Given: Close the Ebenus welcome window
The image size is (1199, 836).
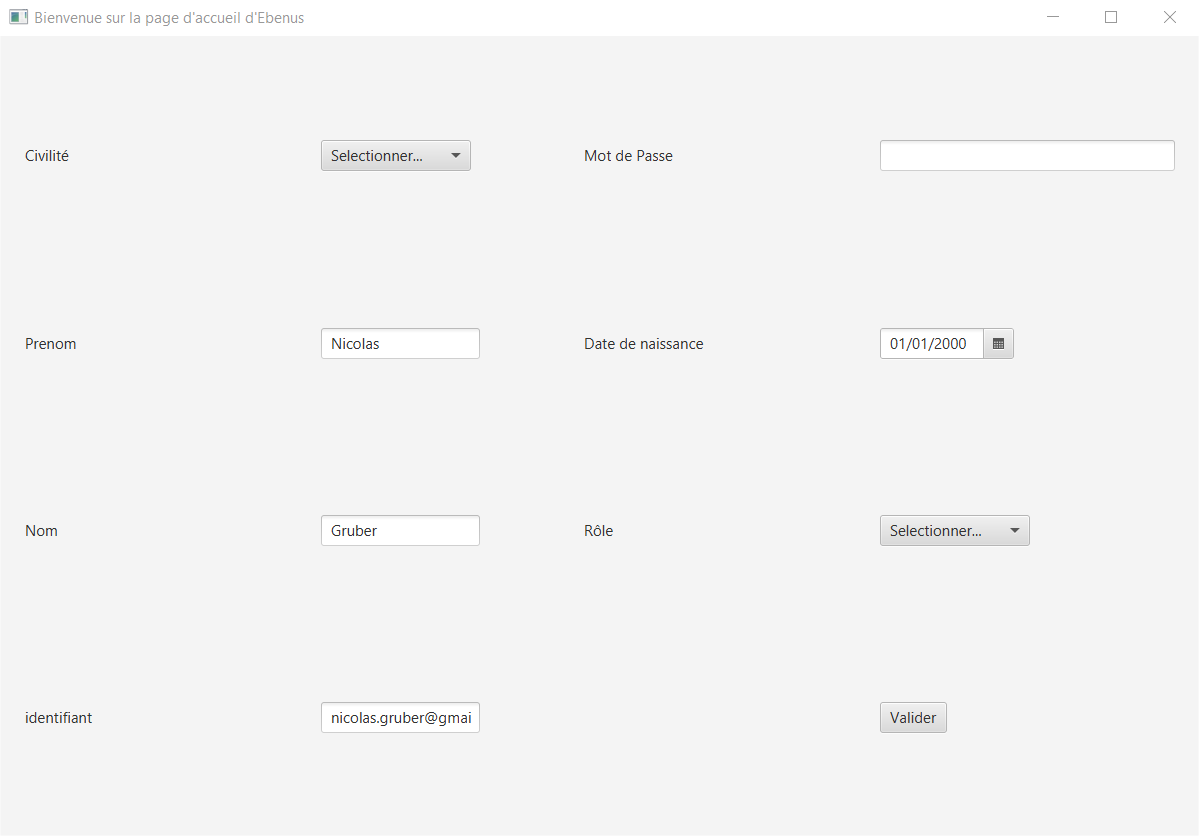Looking at the screenshot, I should (1169, 17).
